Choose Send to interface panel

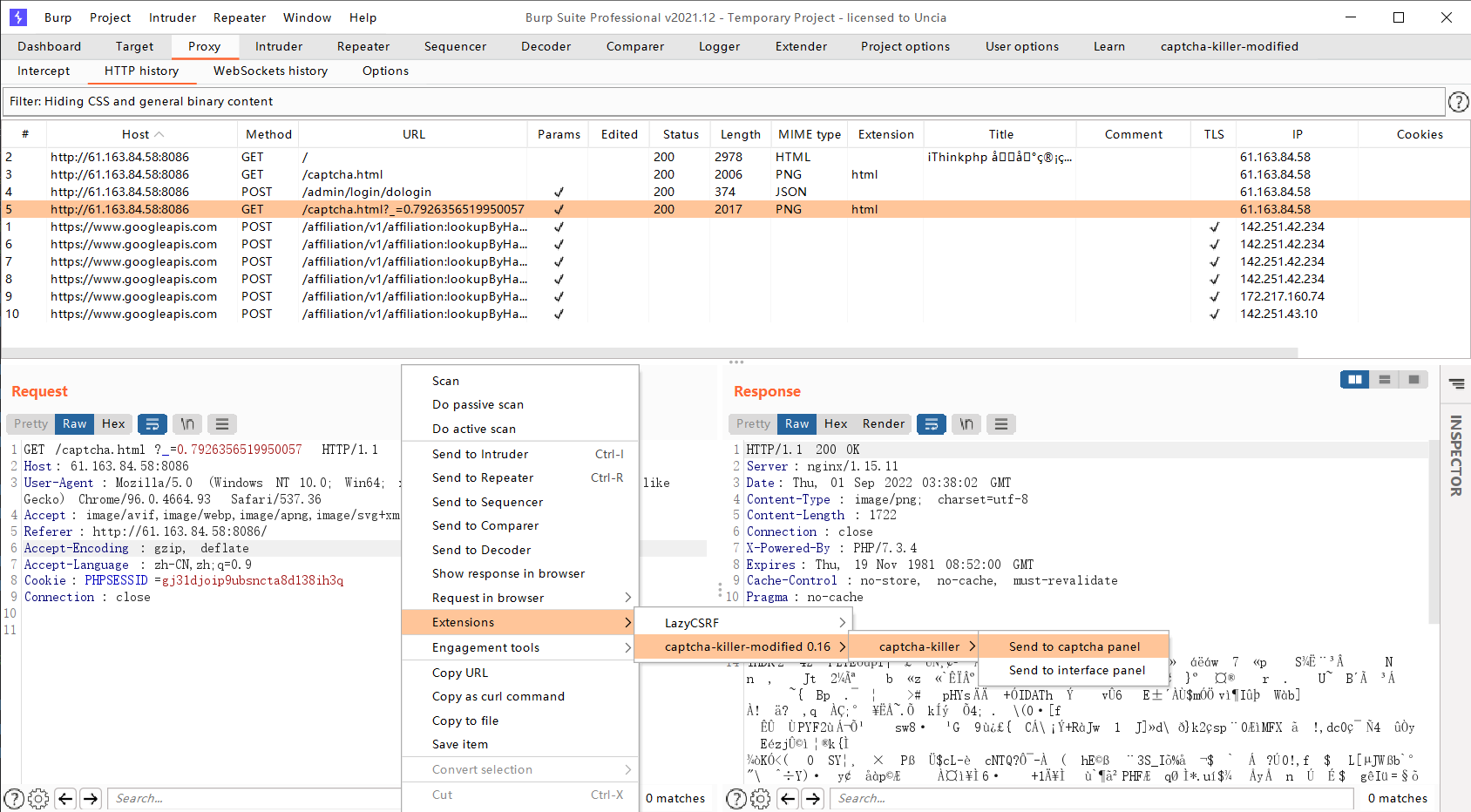click(x=1074, y=670)
